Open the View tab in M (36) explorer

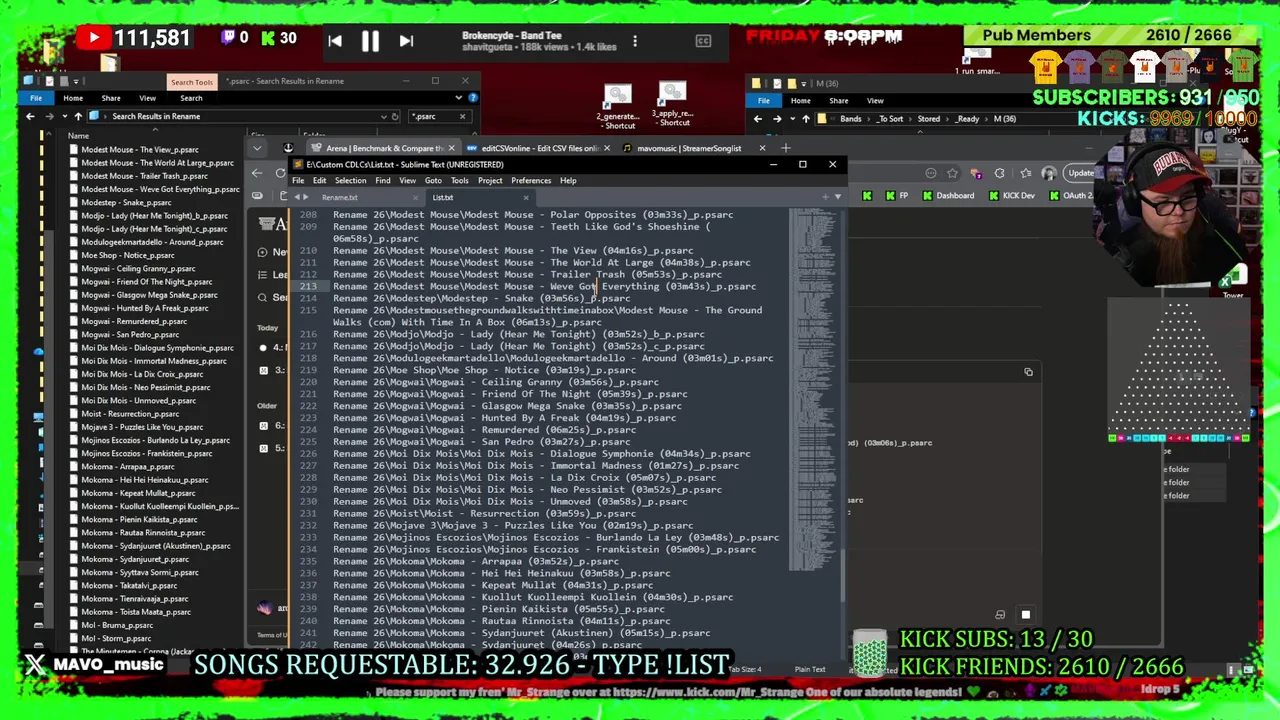[x=875, y=100]
